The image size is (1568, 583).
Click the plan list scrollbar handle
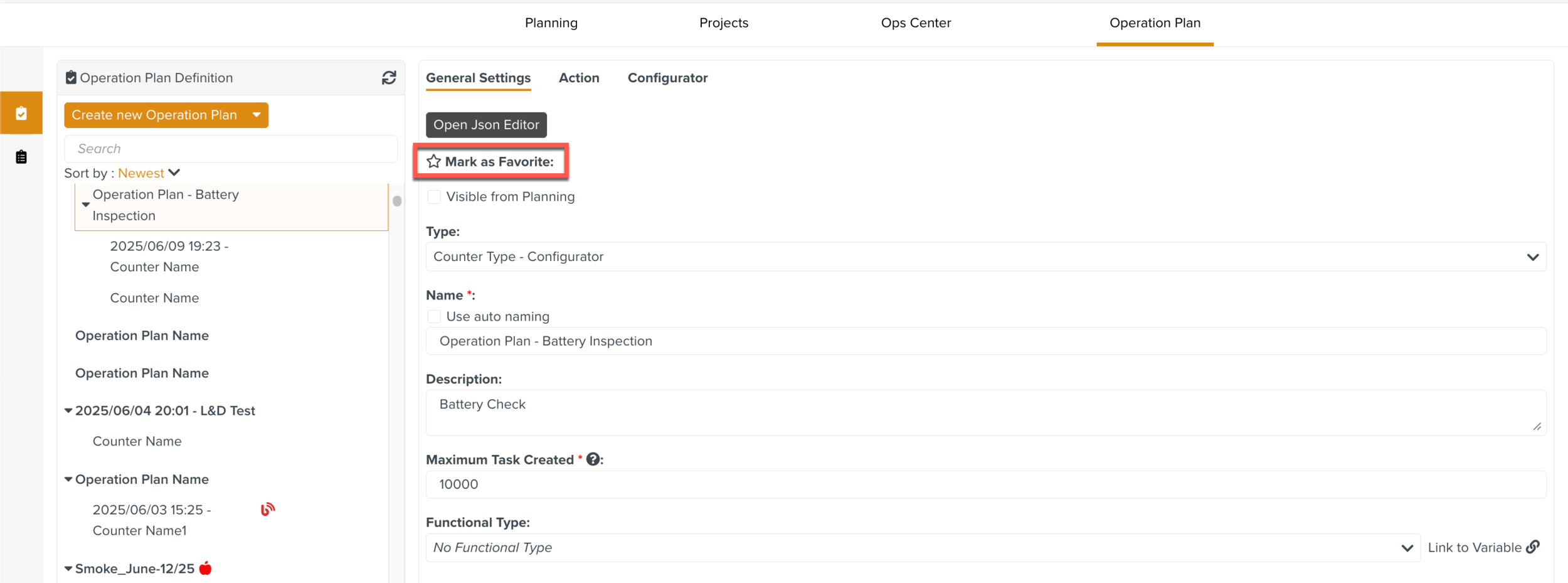tap(397, 201)
